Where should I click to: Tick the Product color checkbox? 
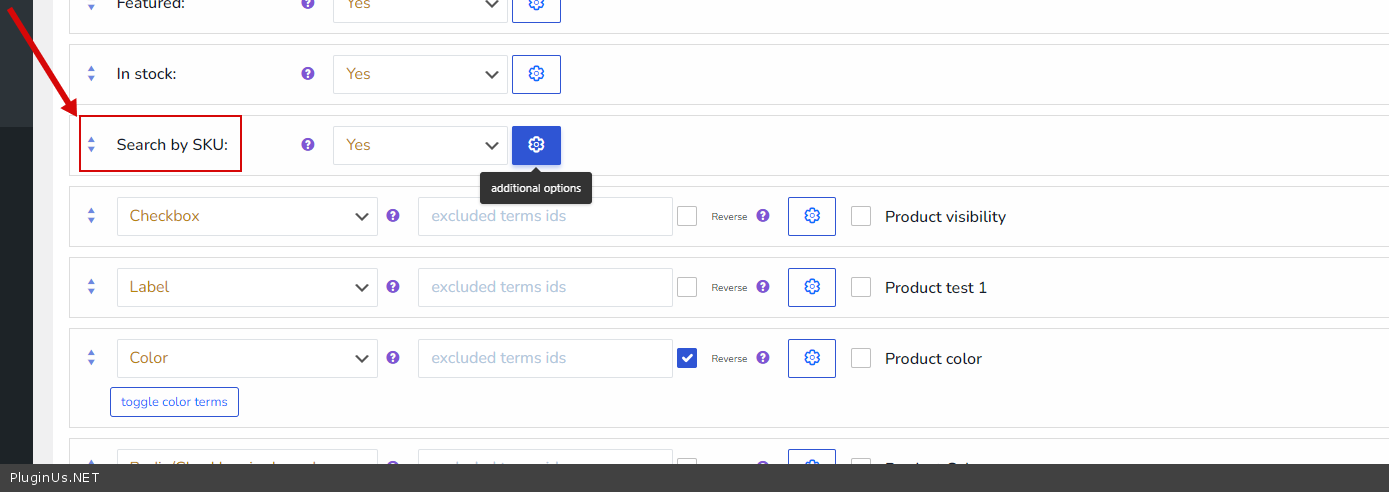(861, 358)
